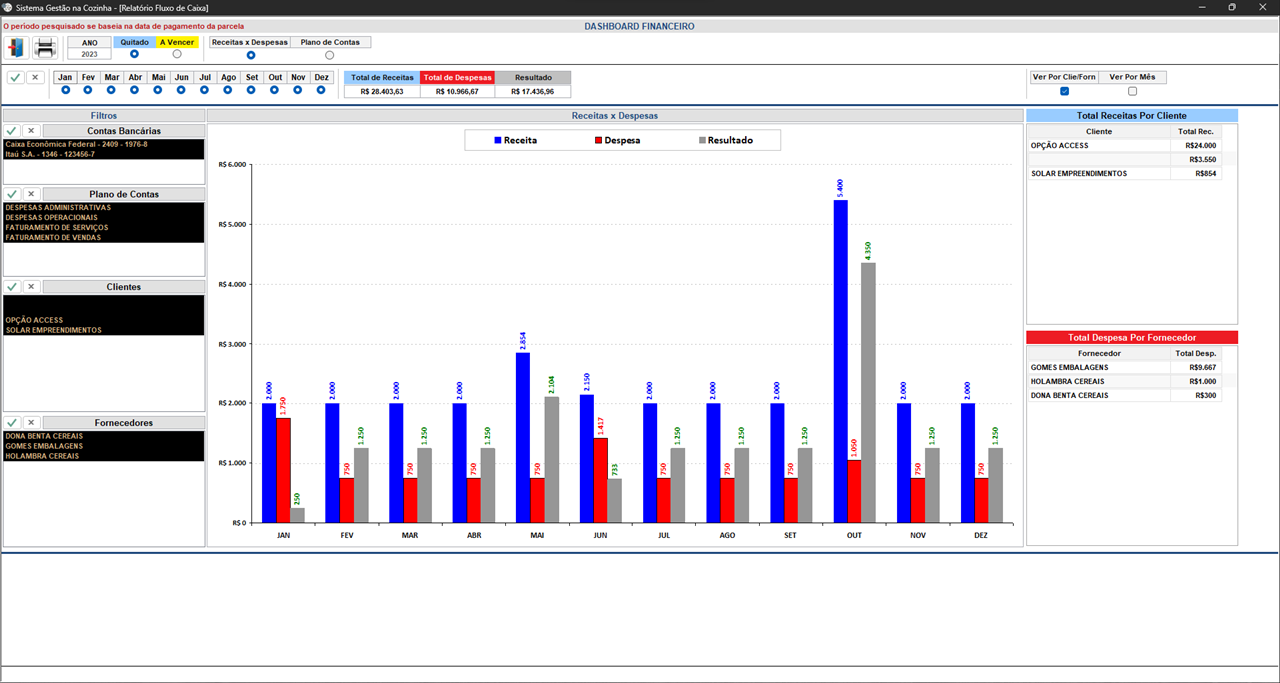Toggle the Mai month radio button
This screenshot has height=683, width=1280.
(x=158, y=90)
